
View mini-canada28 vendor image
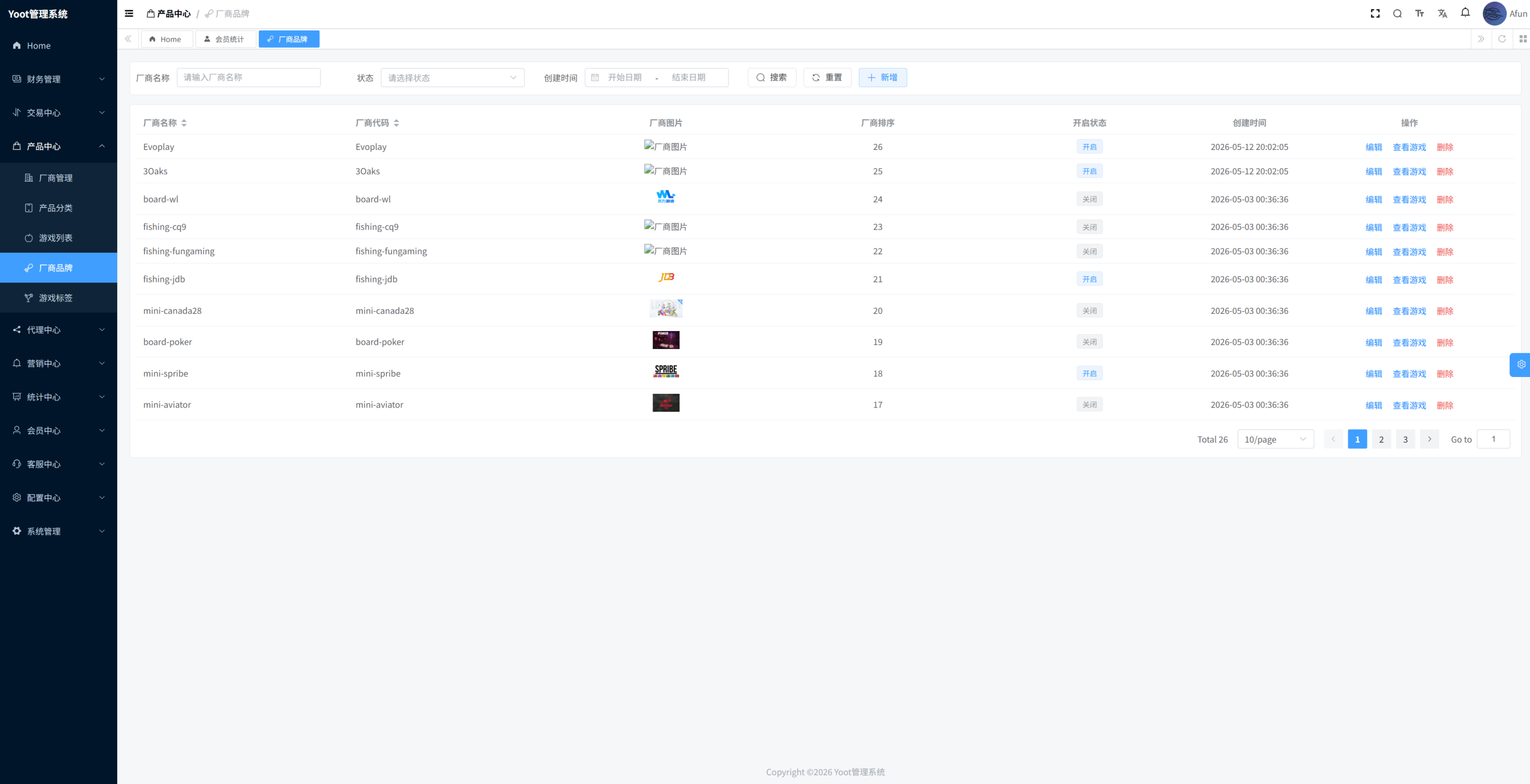click(x=666, y=308)
